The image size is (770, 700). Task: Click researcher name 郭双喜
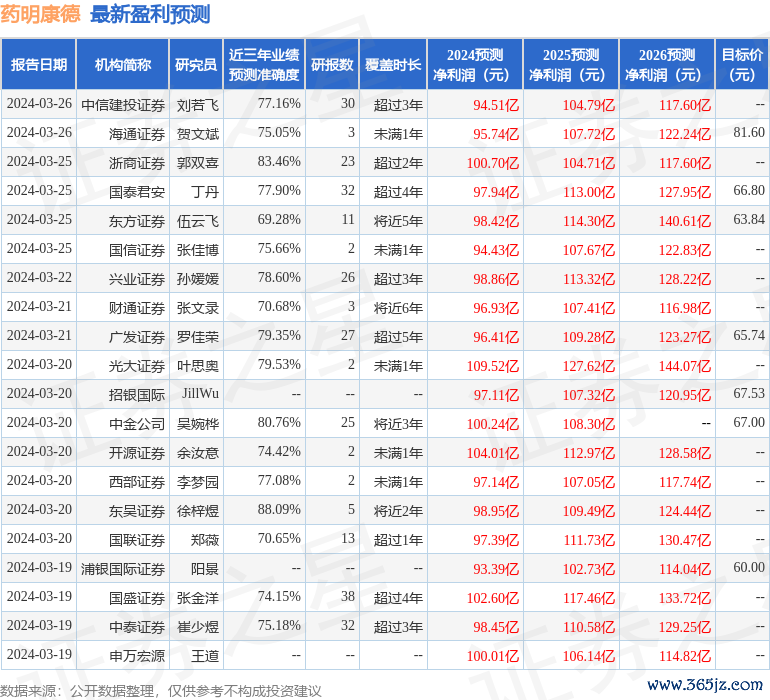198,163
